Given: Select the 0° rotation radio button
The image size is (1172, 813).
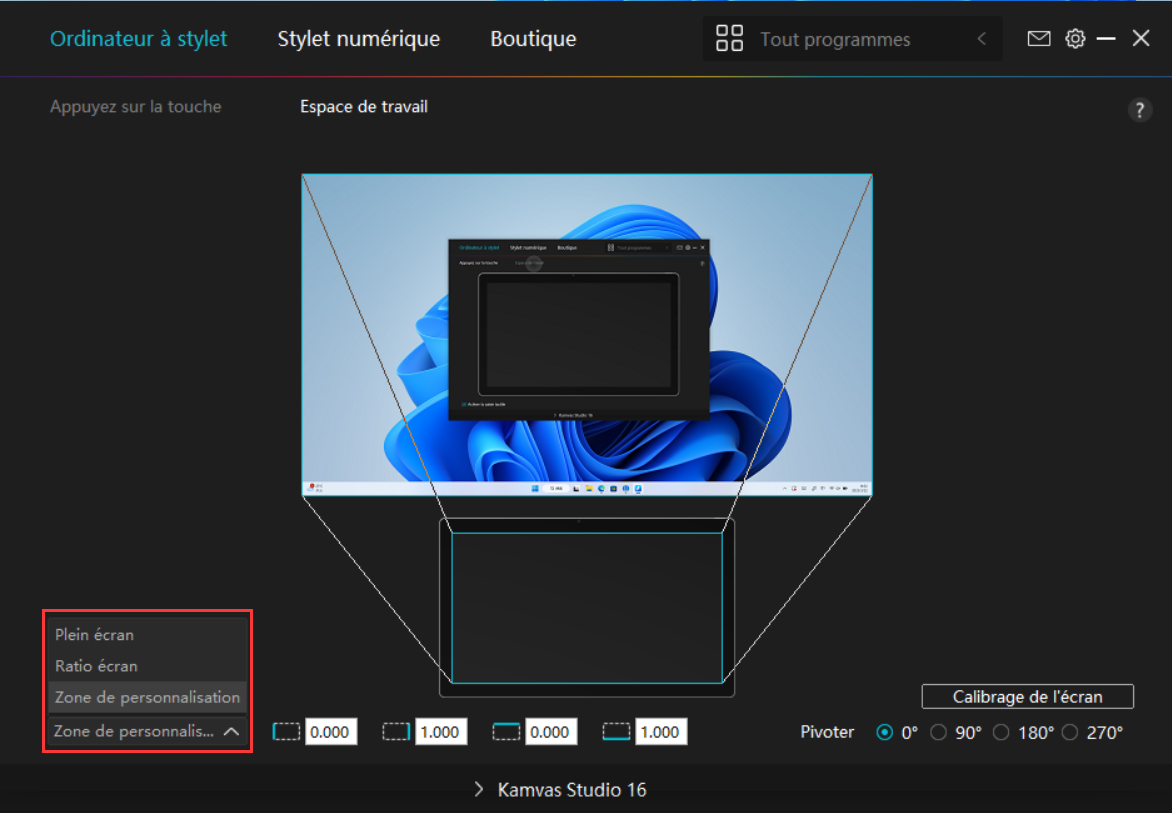Looking at the screenshot, I should click(884, 732).
